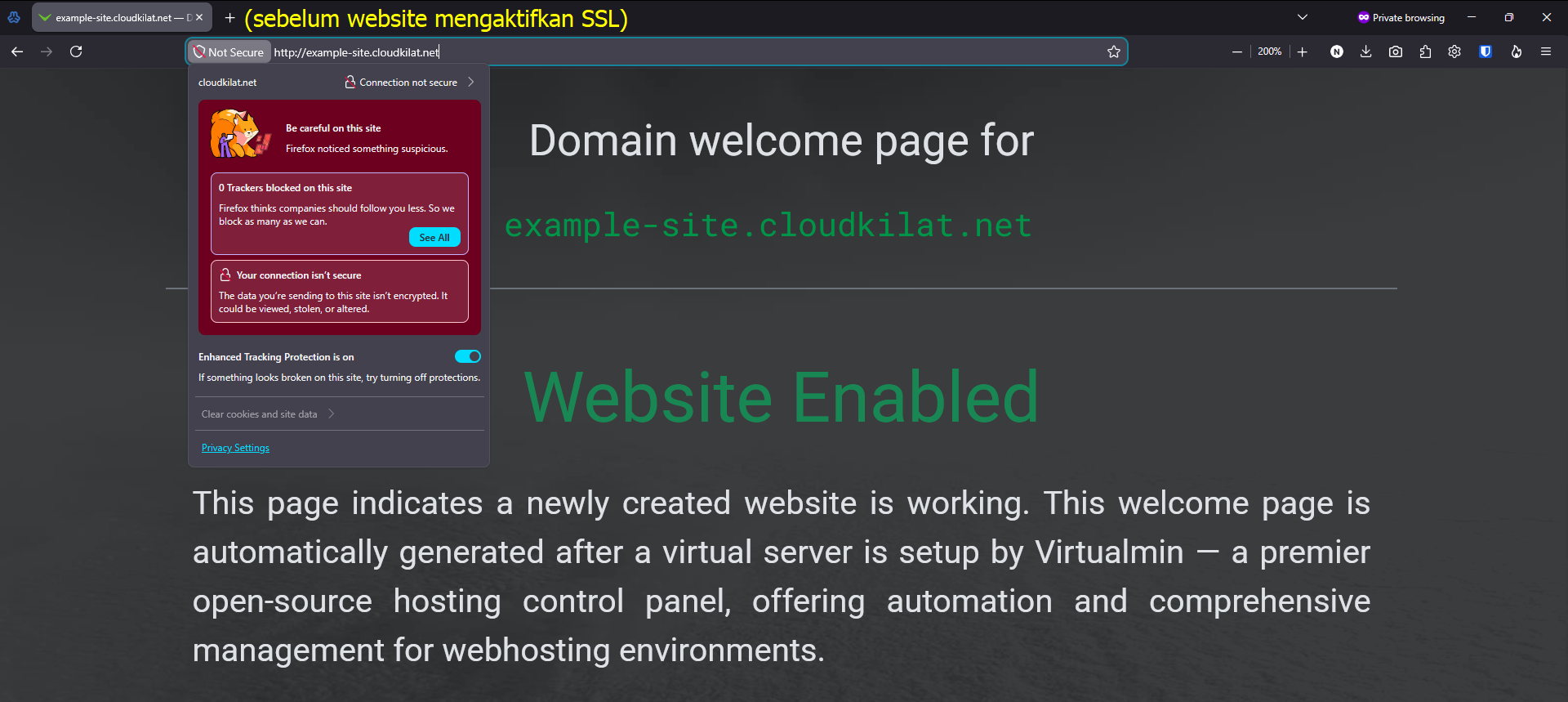The image size is (1568, 702).
Task: Go back with the back arrow
Action: (17, 51)
